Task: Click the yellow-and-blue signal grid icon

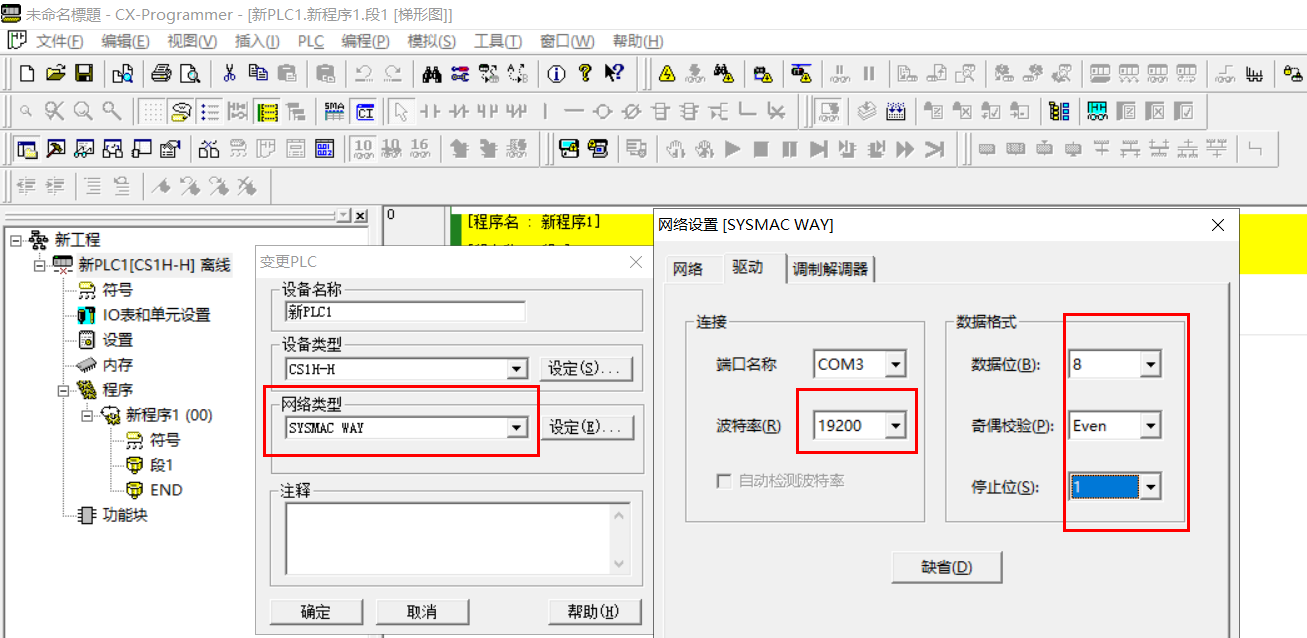Action: 1059,110
